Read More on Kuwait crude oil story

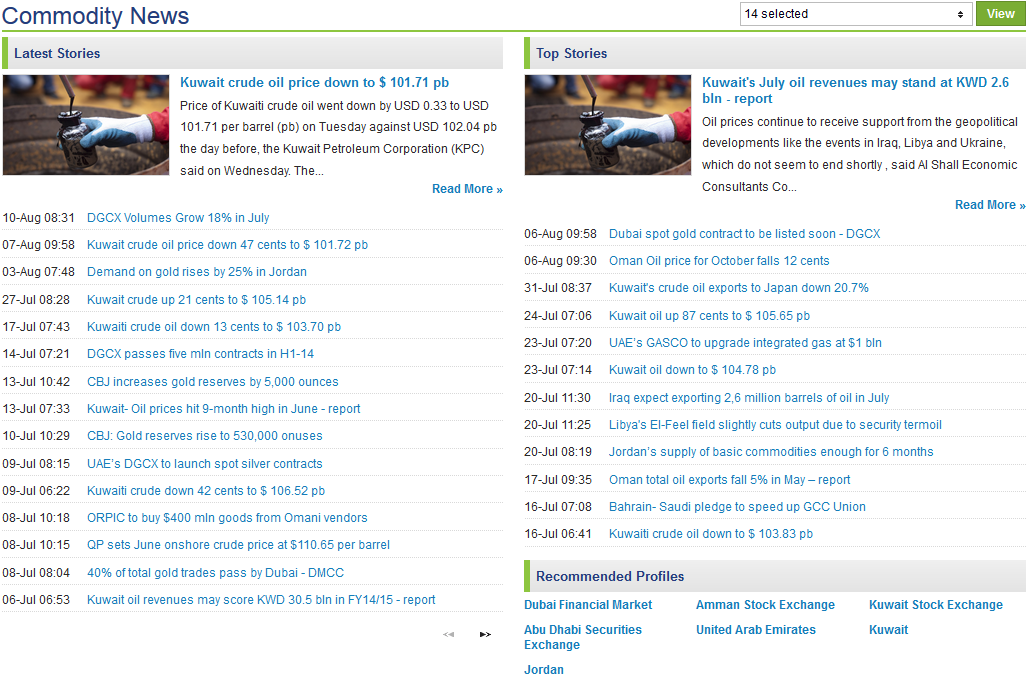click(x=467, y=189)
